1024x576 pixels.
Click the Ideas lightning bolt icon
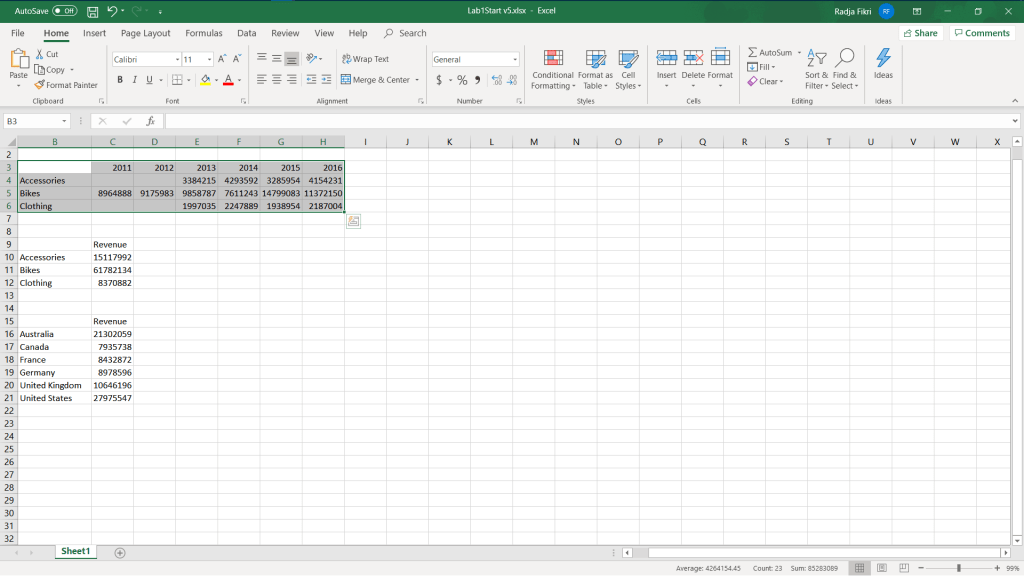pyautogui.click(x=883, y=59)
